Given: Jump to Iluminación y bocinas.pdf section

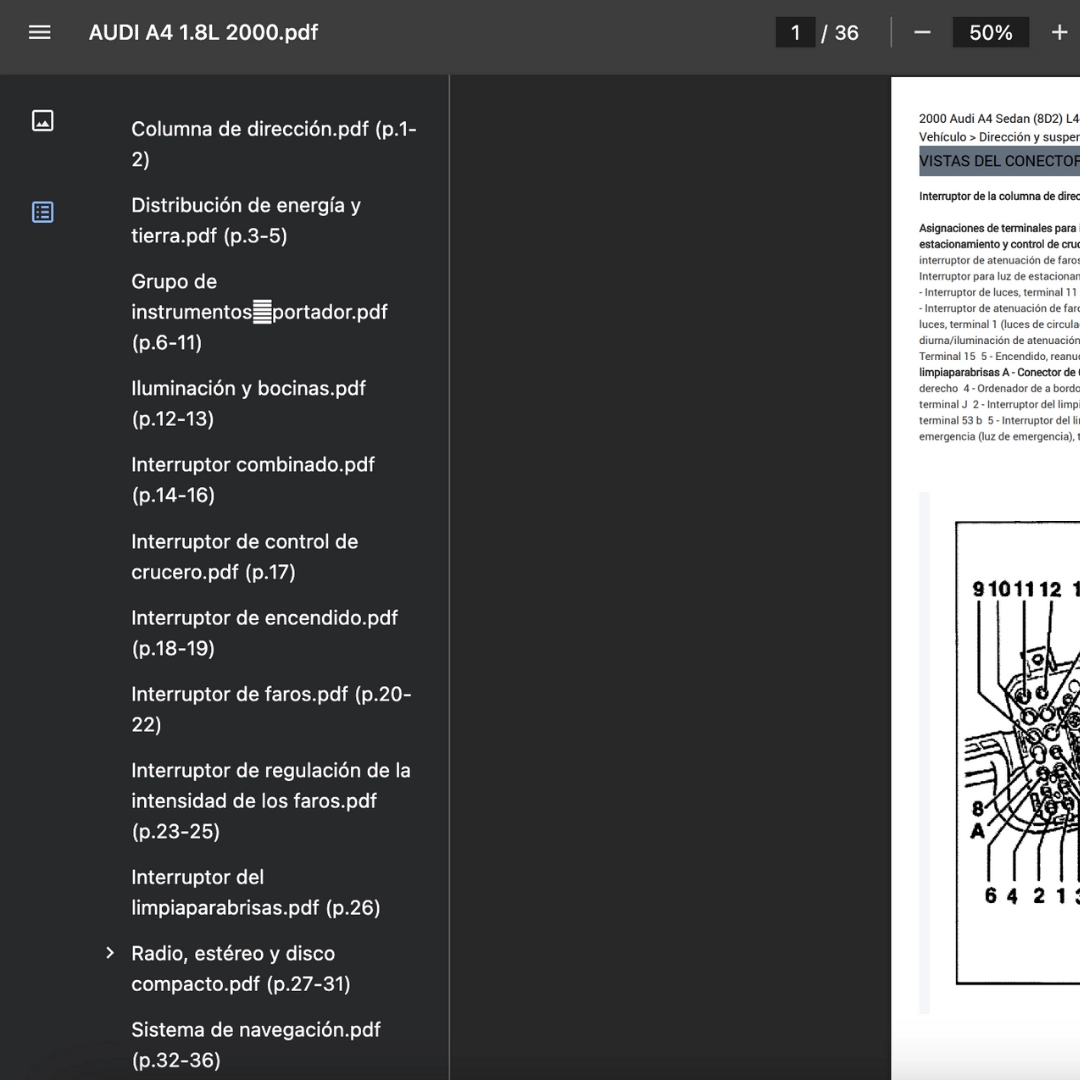Looking at the screenshot, I should [248, 403].
